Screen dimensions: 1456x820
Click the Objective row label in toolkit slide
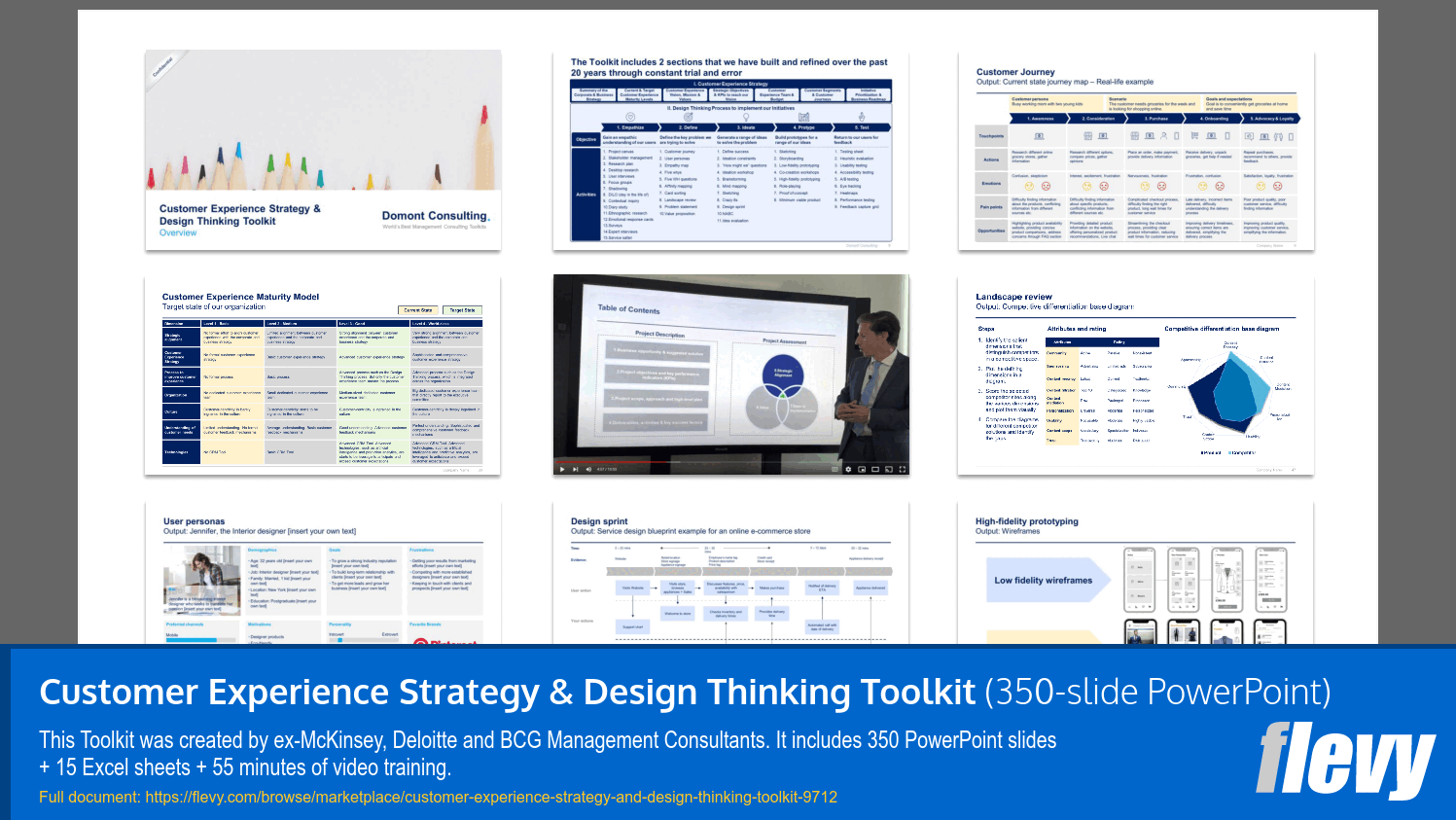(586, 139)
